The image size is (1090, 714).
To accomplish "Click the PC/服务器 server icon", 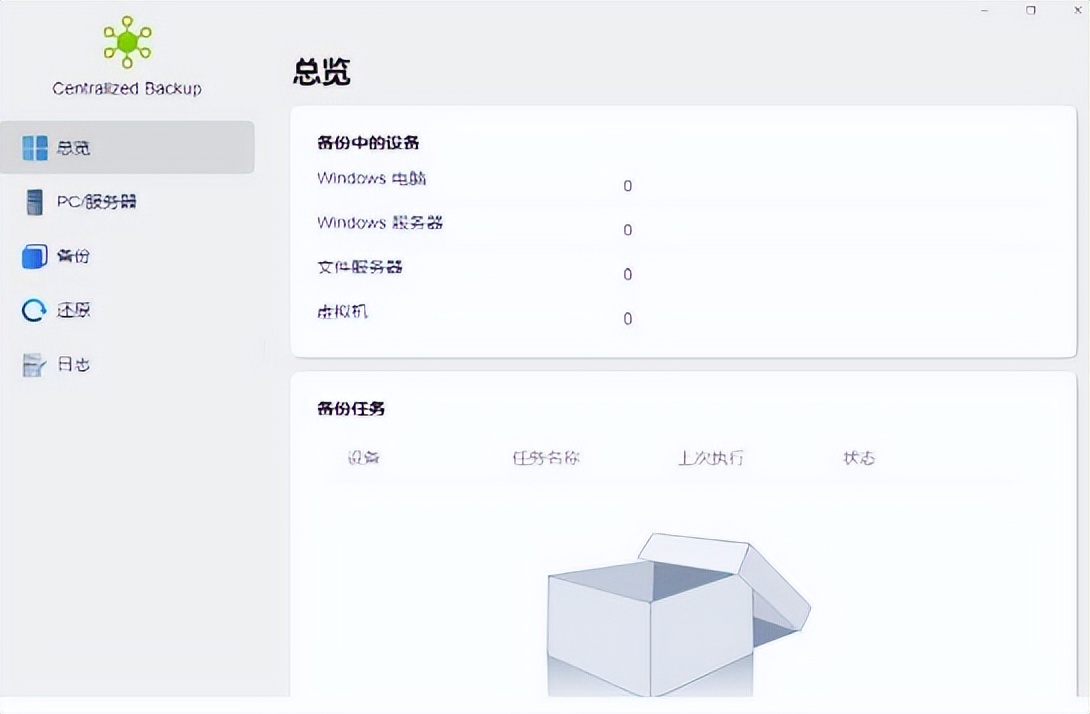I will 33,202.
